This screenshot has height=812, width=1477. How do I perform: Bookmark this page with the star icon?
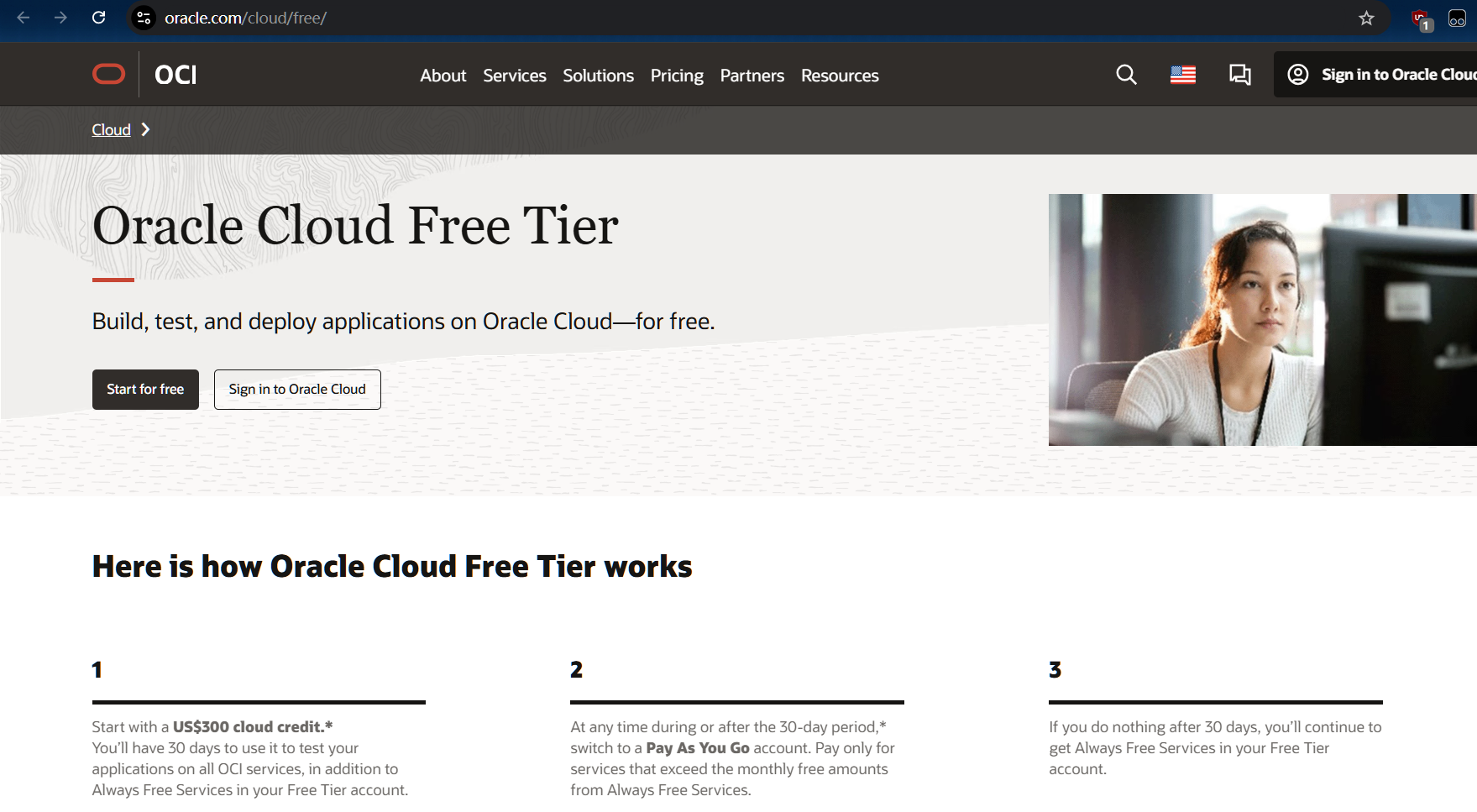pos(1366,18)
